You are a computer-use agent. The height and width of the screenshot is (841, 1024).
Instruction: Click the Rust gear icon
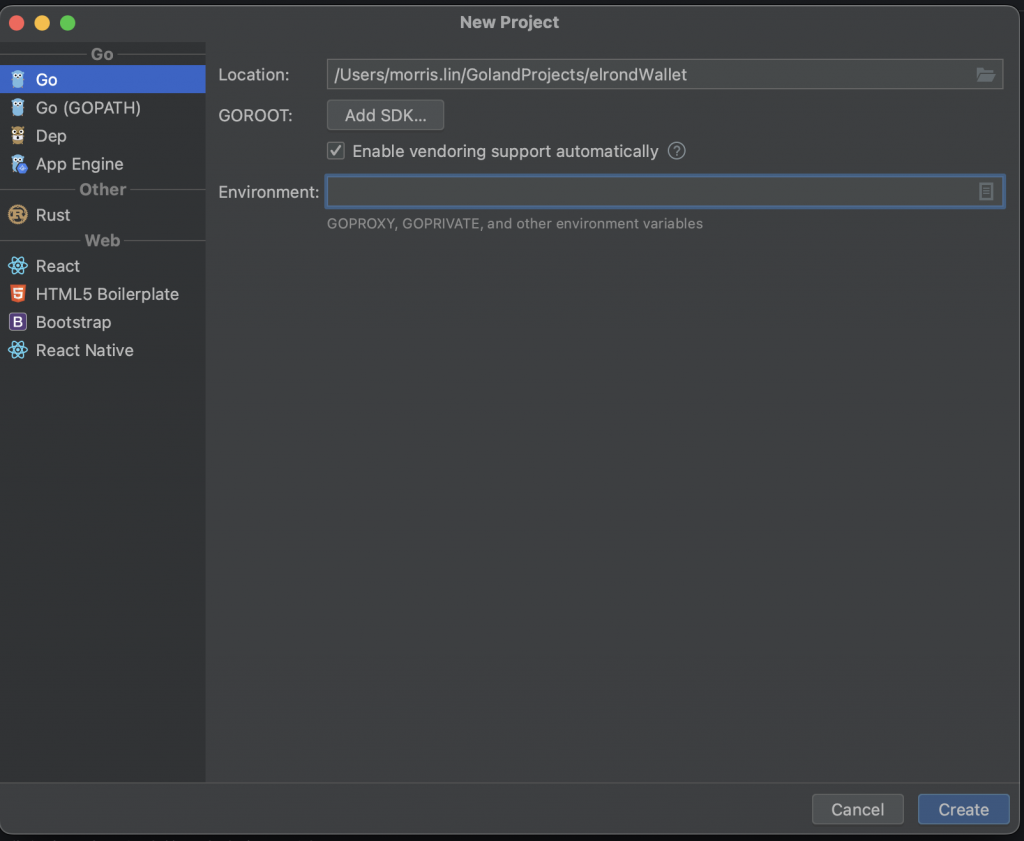pos(18,215)
